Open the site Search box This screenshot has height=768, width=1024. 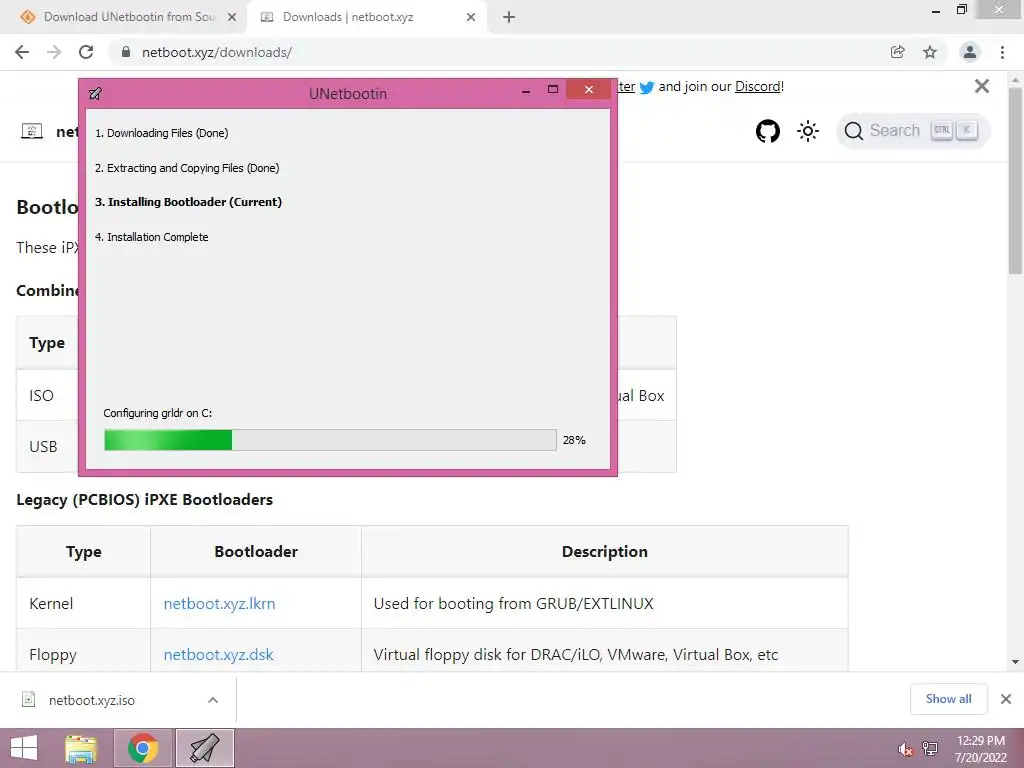click(913, 131)
